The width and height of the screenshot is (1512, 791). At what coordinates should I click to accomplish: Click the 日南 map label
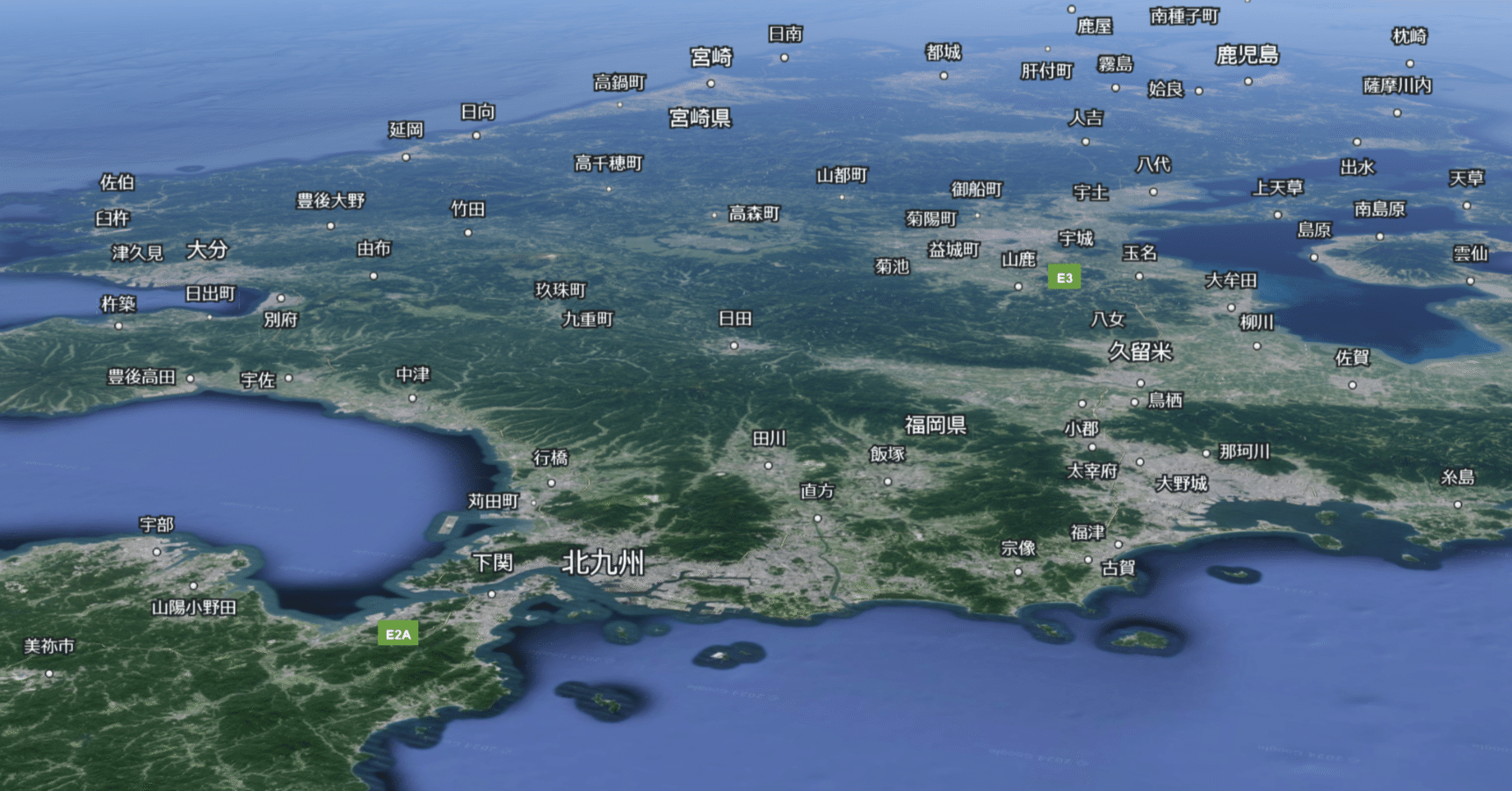tap(785, 33)
